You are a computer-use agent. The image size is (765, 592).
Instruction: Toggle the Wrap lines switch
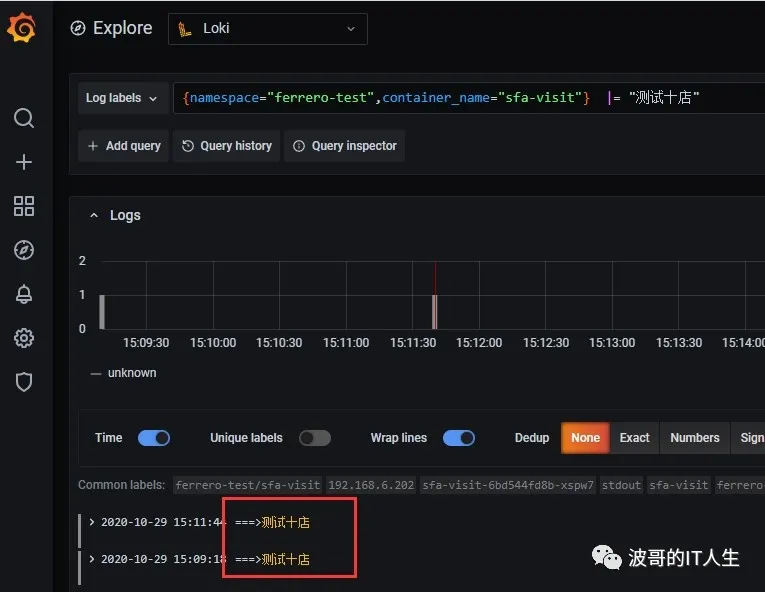459,438
